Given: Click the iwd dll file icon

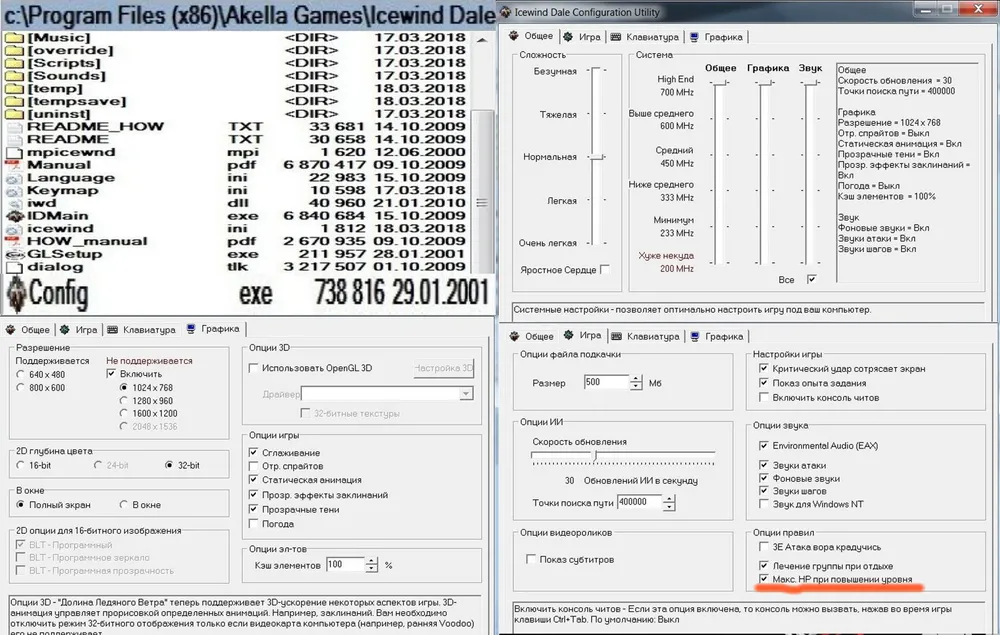Looking at the screenshot, I should (x=14, y=203).
